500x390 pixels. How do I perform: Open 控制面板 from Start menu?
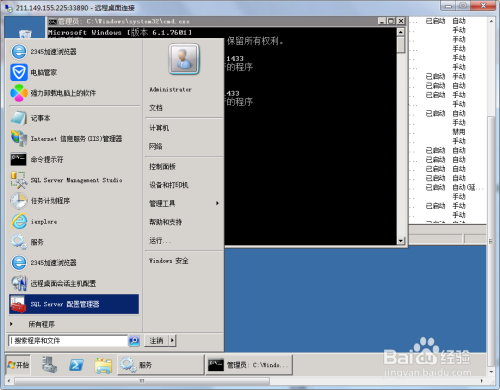pyautogui.click(x=162, y=166)
